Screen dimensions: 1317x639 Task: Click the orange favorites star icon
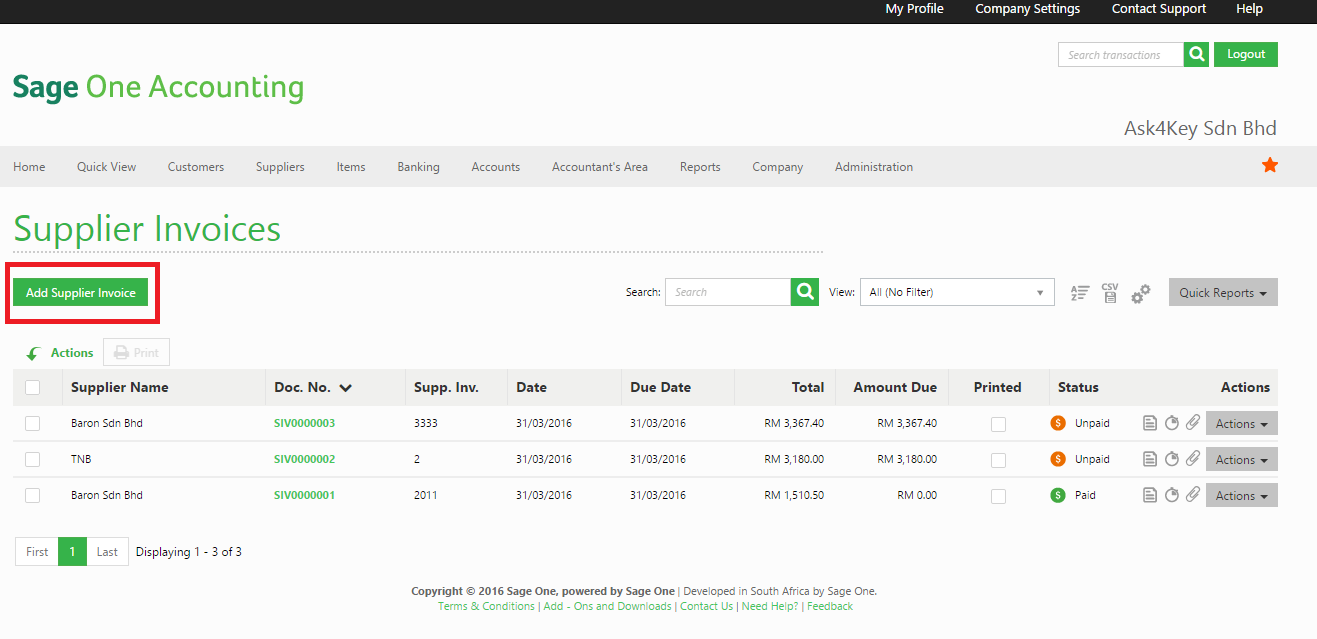pyautogui.click(x=1270, y=165)
